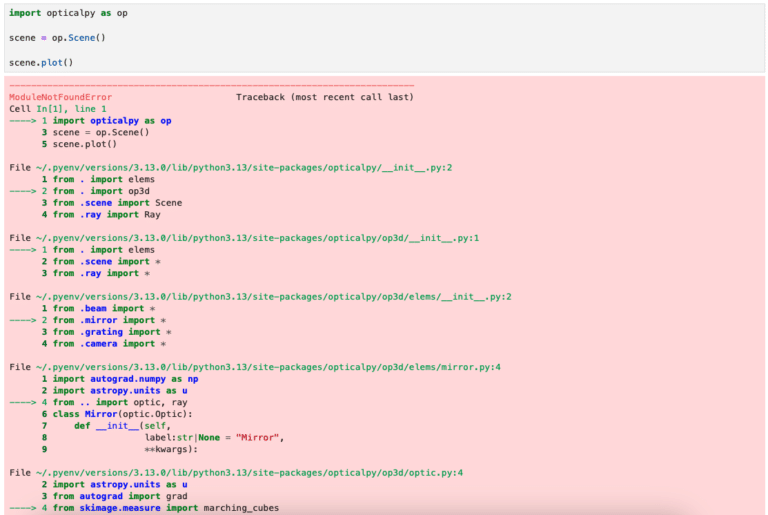Click 'Traceback (most recent call last)' text
The height and width of the screenshot is (515, 768).
324,97
